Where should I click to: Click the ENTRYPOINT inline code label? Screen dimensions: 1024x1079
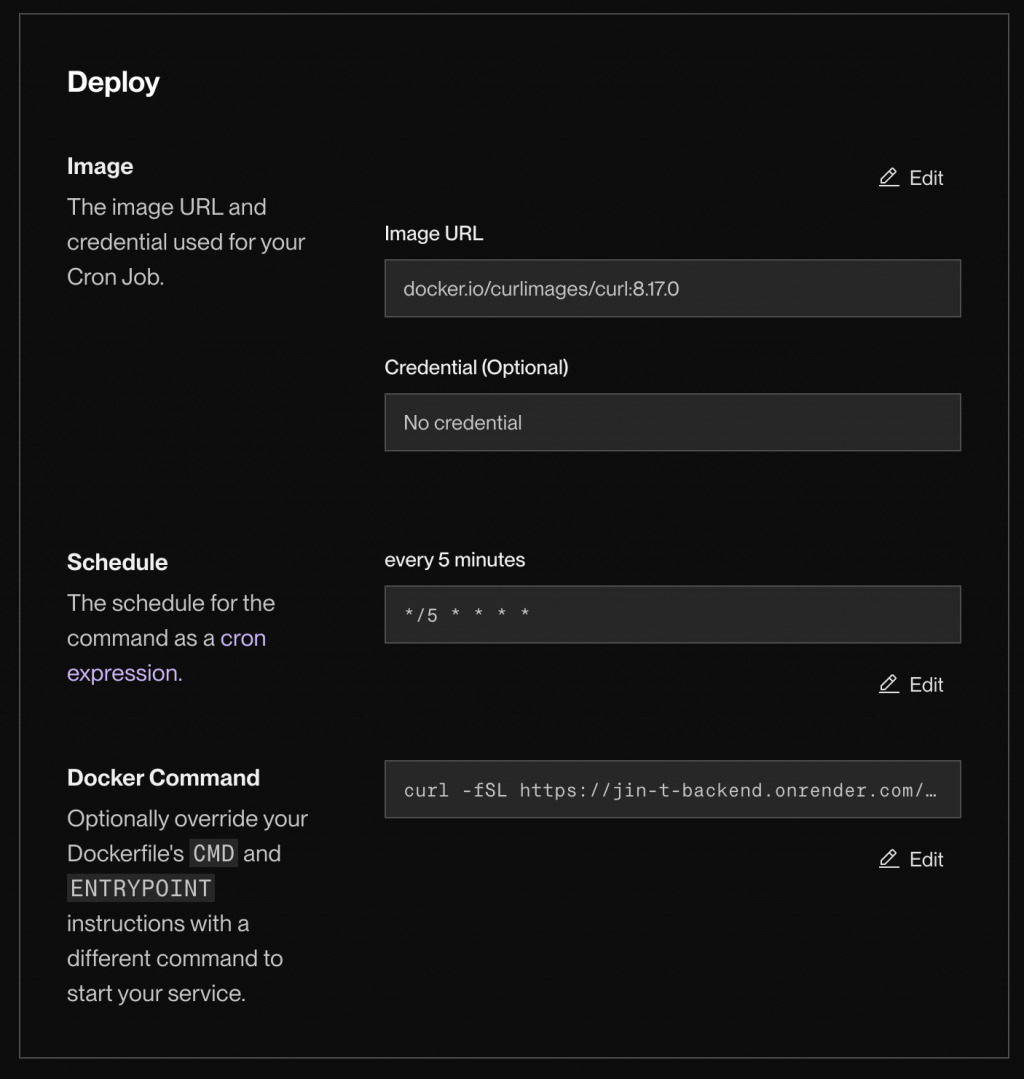140,888
